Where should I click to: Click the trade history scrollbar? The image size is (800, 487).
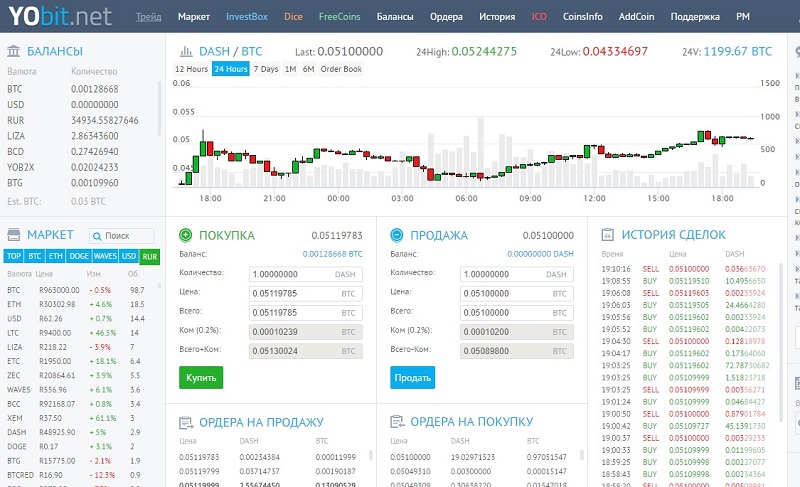point(781,342)
